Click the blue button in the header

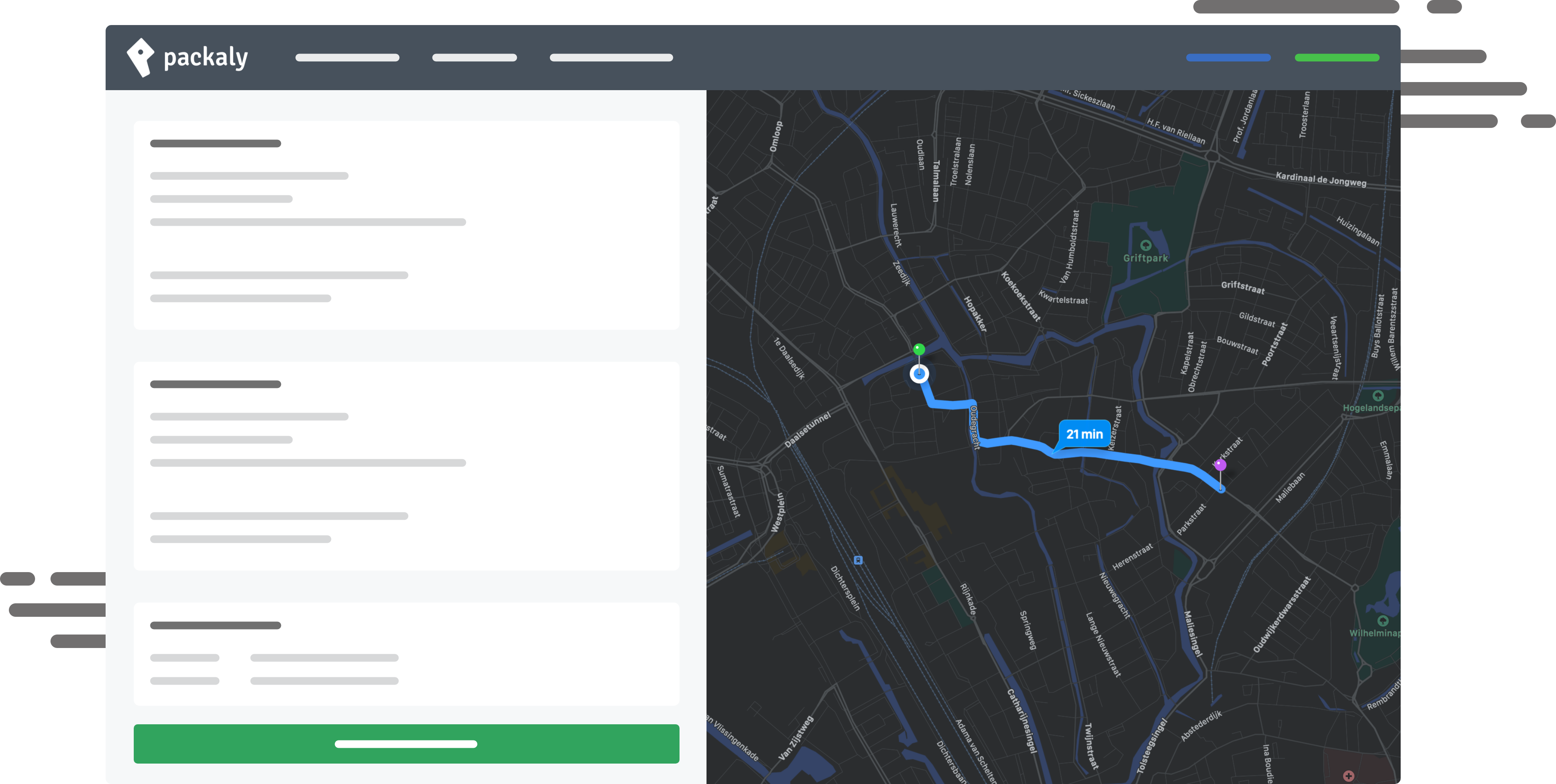click(1228, 57)
